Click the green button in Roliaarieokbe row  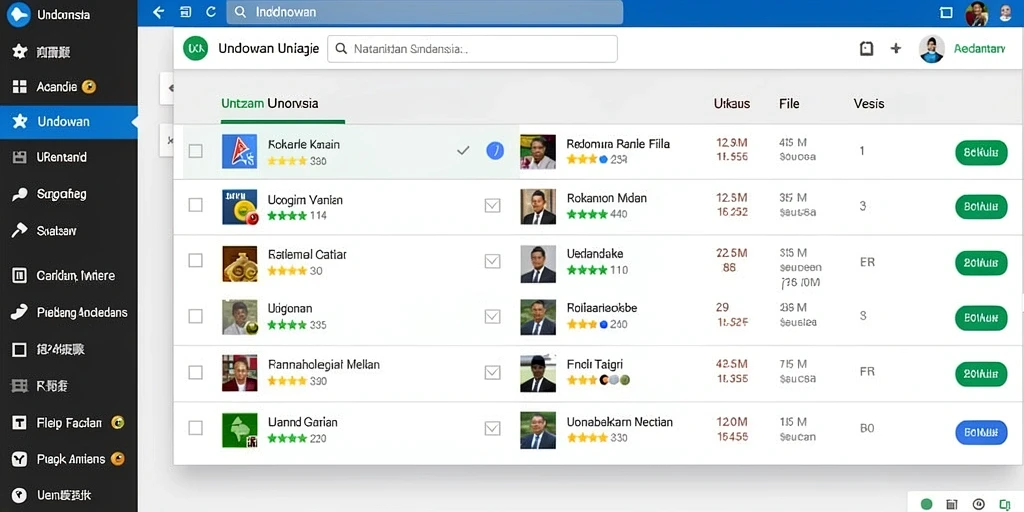(981, 319)
